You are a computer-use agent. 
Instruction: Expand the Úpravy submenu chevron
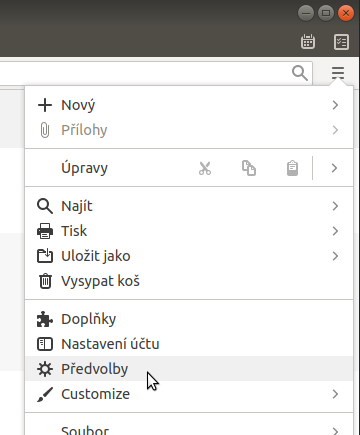334,168
